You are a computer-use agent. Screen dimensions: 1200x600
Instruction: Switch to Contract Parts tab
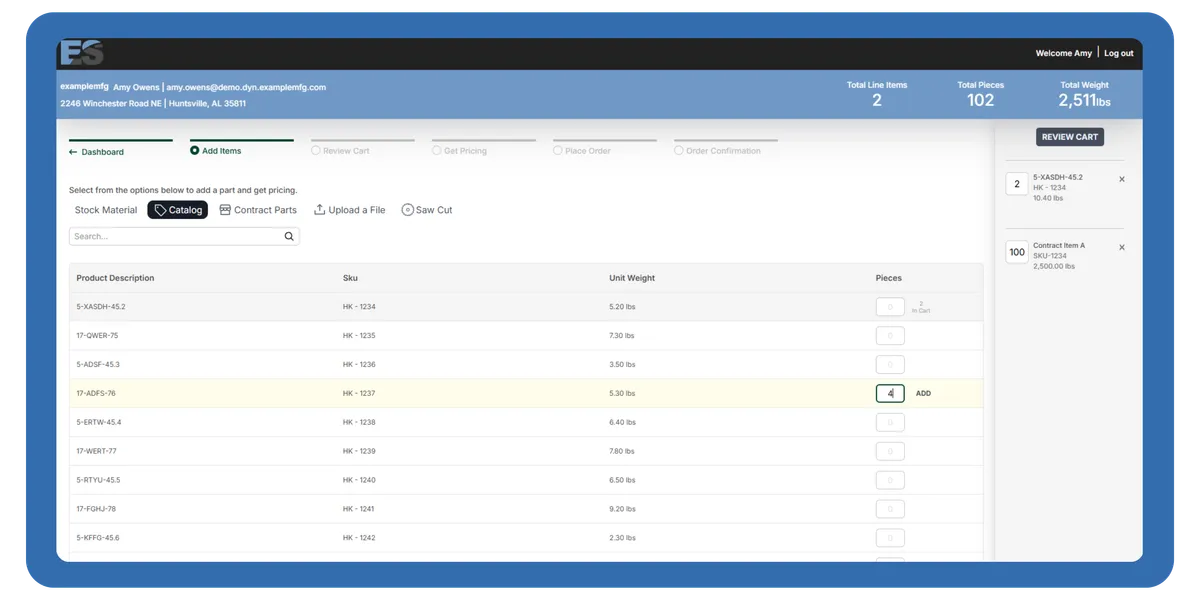click(x=258, y=210)
